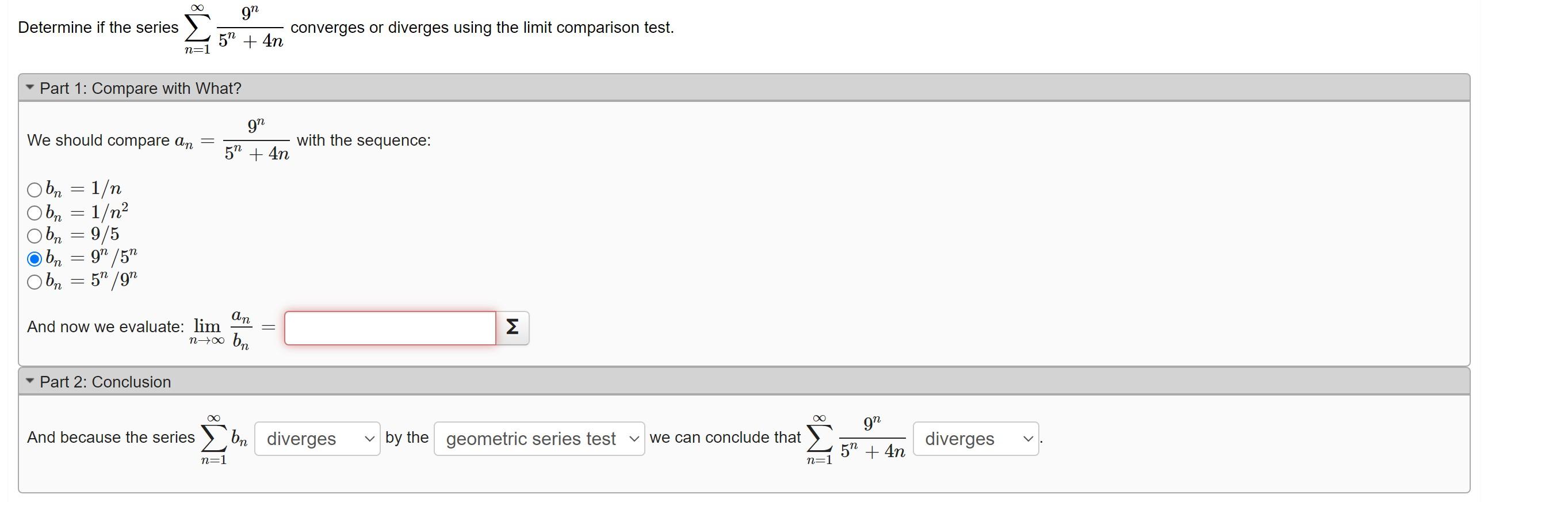
Task: Click the chevron on the b_n diverges selector
Action: pyautogui.click(x=369, y=439)
